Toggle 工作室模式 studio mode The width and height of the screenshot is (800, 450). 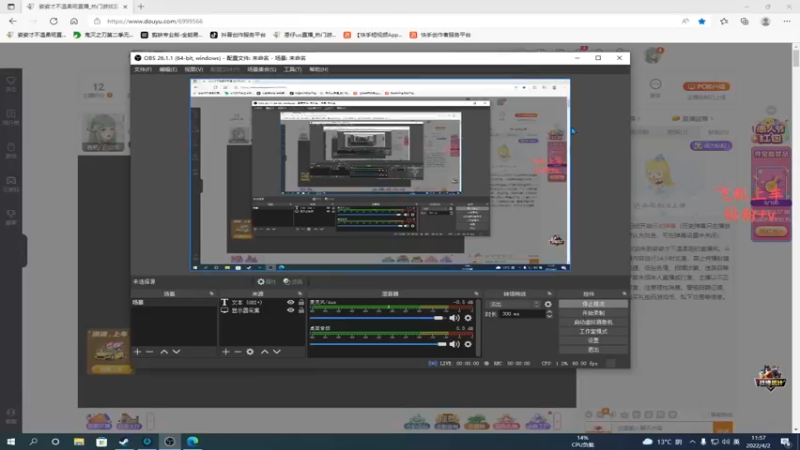[593, 331]
